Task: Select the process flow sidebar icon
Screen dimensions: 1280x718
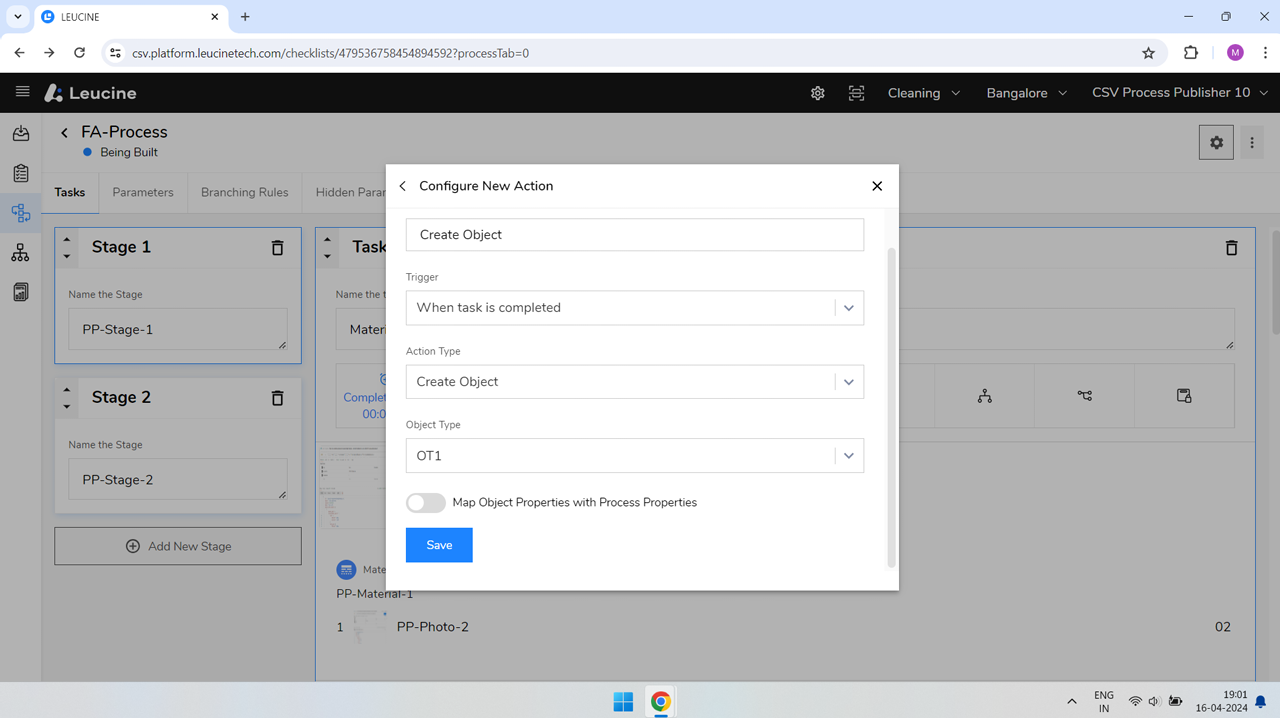Action: (x=21, y=213)
